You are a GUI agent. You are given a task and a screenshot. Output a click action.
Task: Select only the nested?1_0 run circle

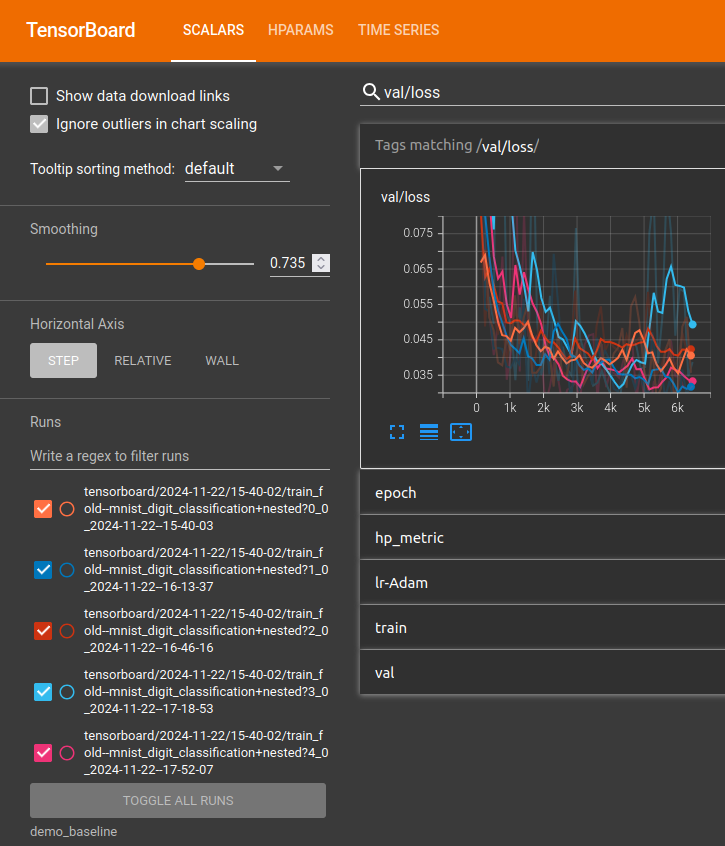(x=67, y=570)
